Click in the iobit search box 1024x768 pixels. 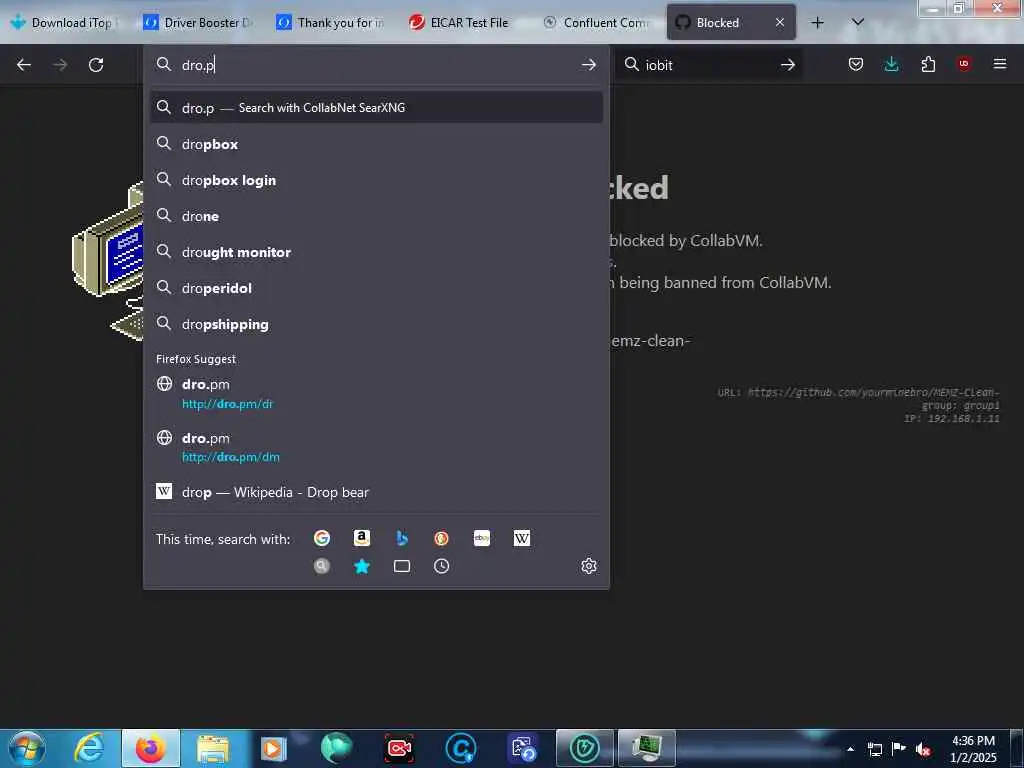[x=710, y=65]
